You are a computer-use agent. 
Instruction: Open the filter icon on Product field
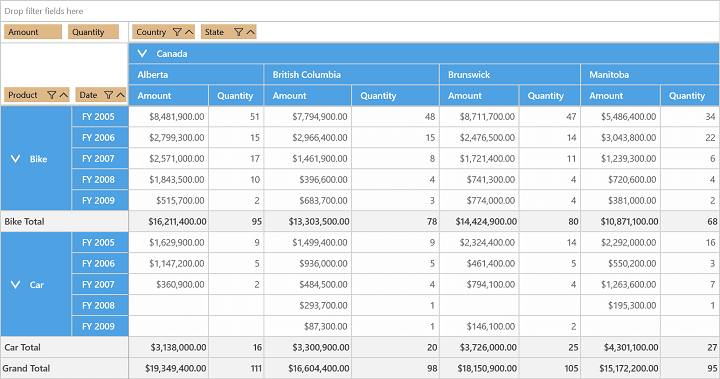[x=51, y=95]
